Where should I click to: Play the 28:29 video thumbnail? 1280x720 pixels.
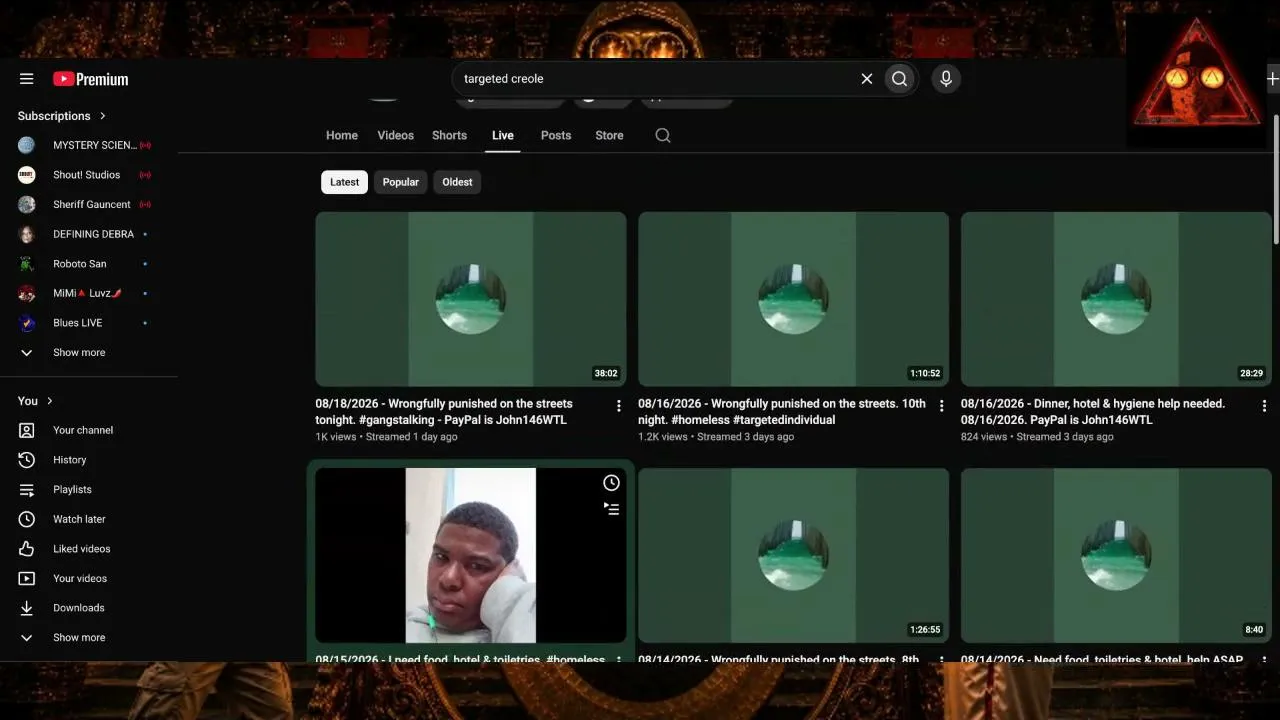click(1116, 299)
